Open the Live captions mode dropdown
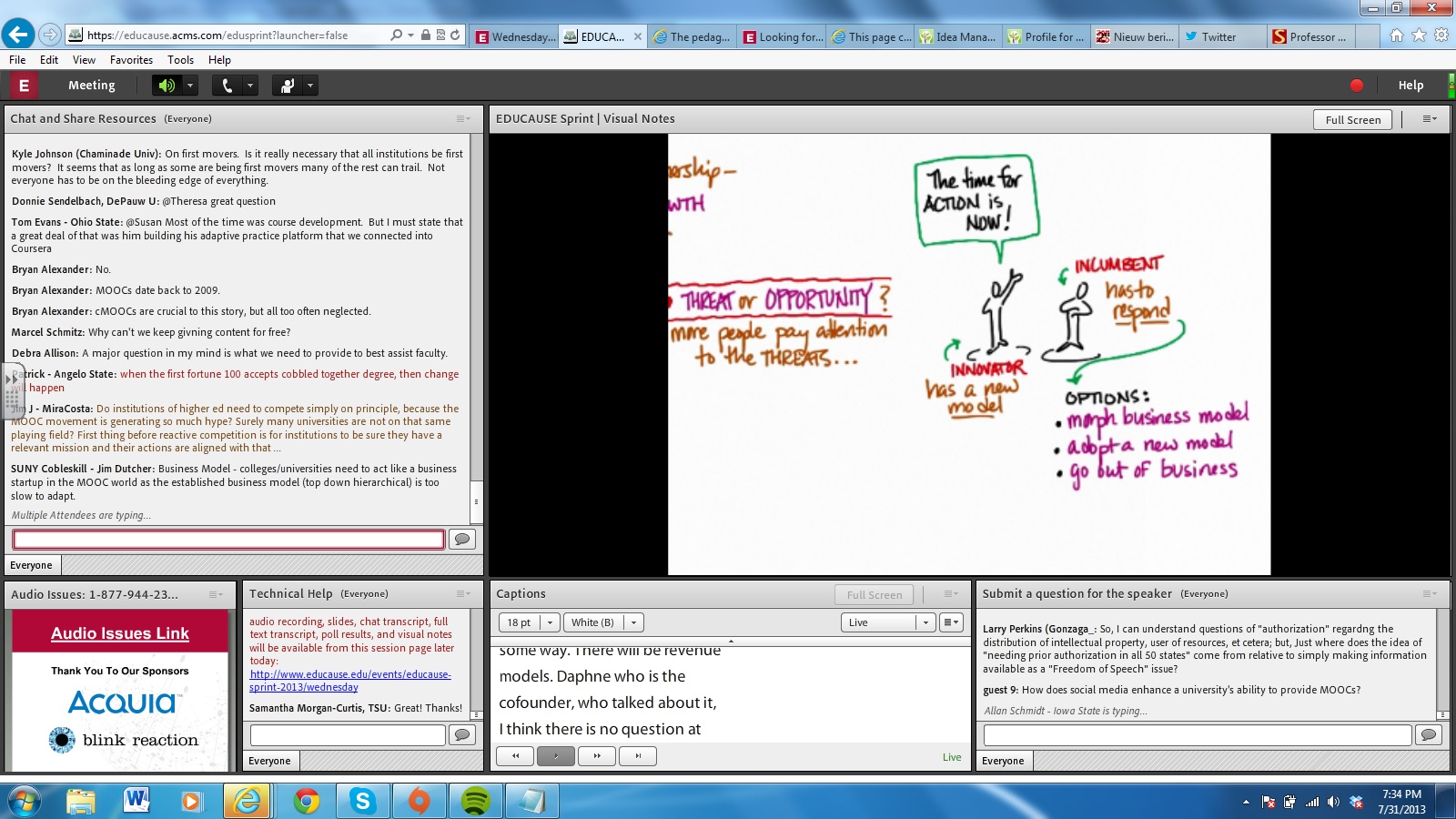This screenshot has height=819, width=1456. coord(925,622)
